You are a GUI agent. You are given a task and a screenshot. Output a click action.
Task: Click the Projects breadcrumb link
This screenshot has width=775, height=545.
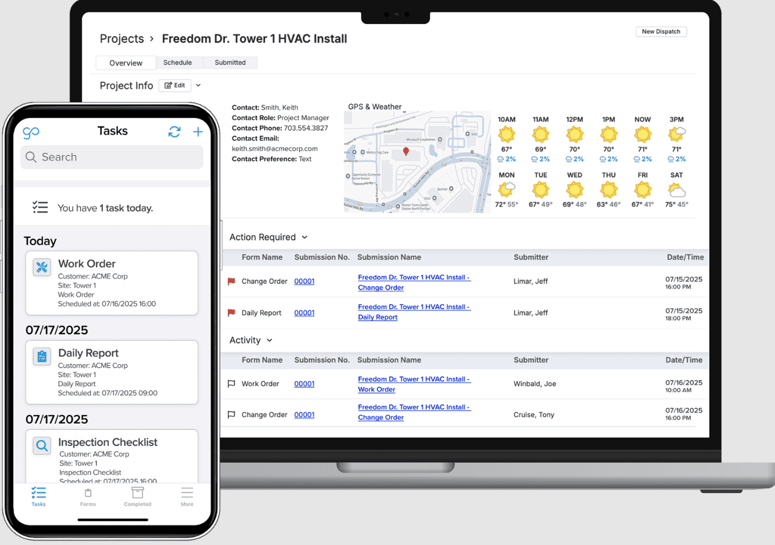pyautogui.click(x=122, y=39)
